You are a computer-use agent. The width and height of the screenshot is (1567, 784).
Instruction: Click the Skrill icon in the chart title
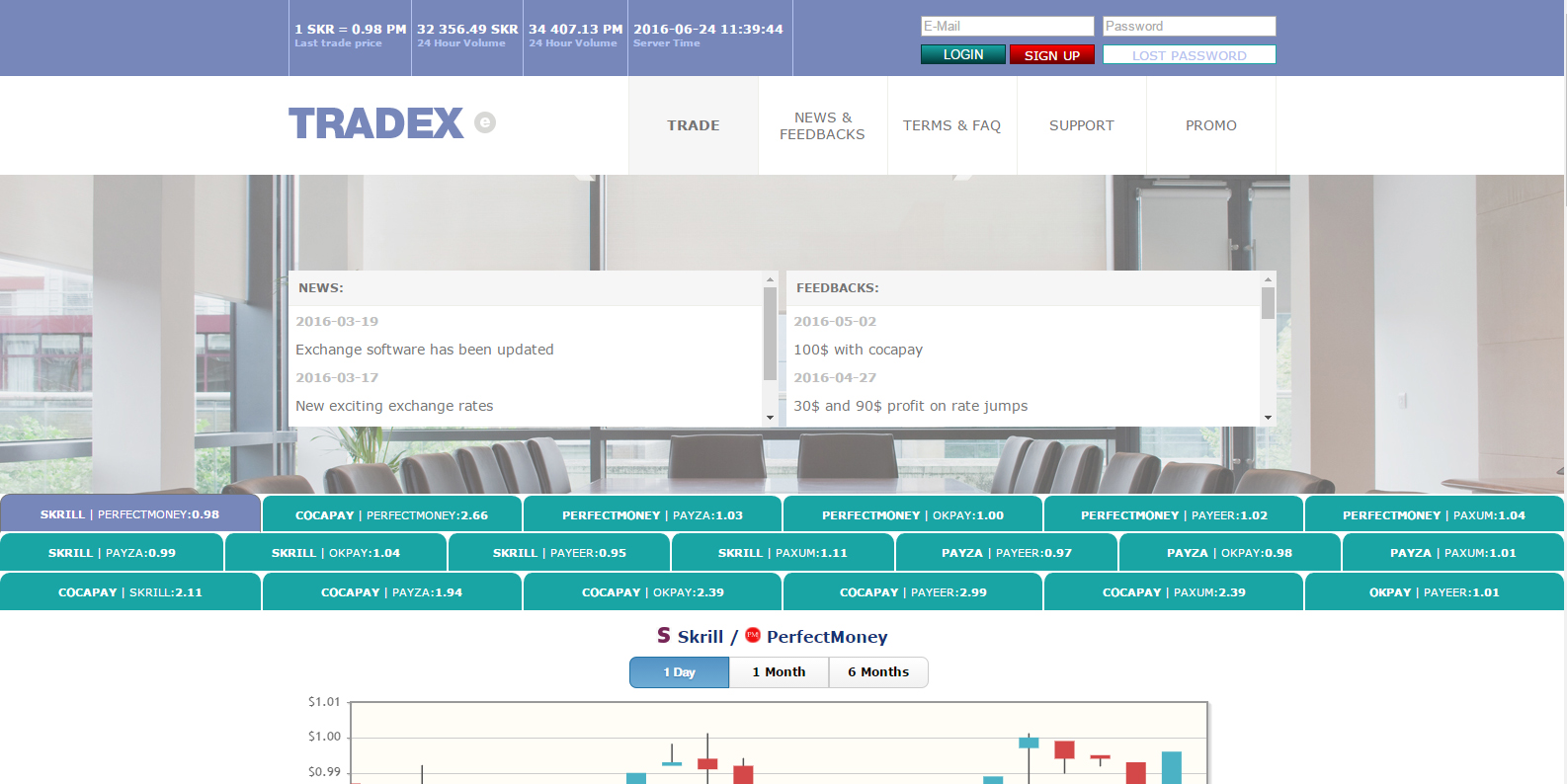click(x=664, y=635)
